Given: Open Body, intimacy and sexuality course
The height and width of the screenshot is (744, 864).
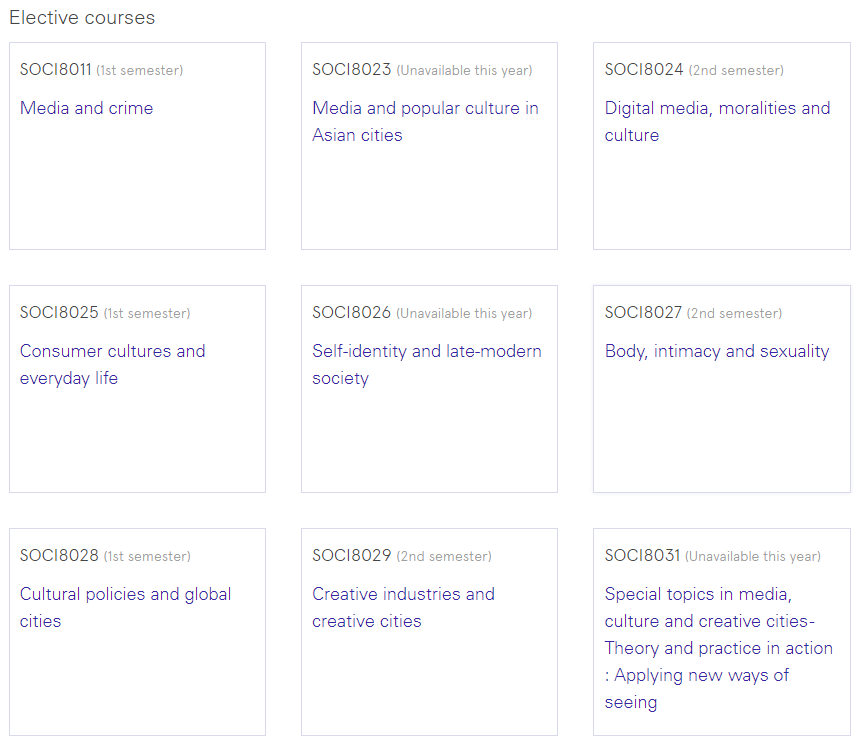Looking at the screenshot, I should pyautogui.click(x=717, y=352).
